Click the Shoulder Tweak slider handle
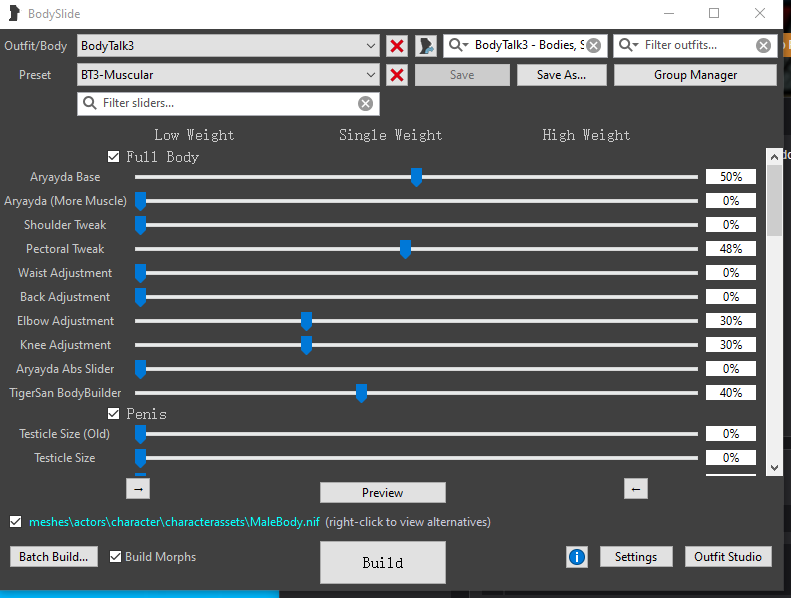 (140, 225)
